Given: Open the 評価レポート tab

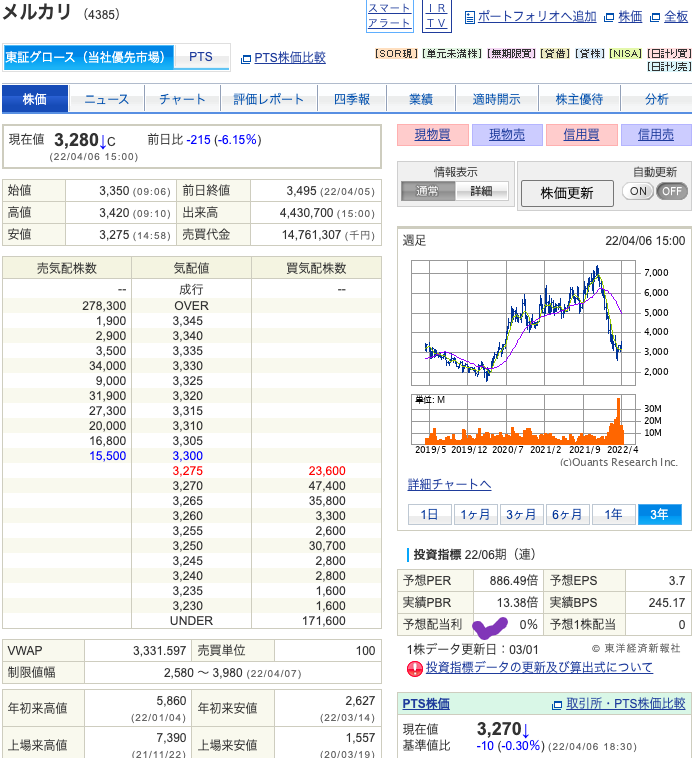Looking at the screenshot, I should [269, 99].
